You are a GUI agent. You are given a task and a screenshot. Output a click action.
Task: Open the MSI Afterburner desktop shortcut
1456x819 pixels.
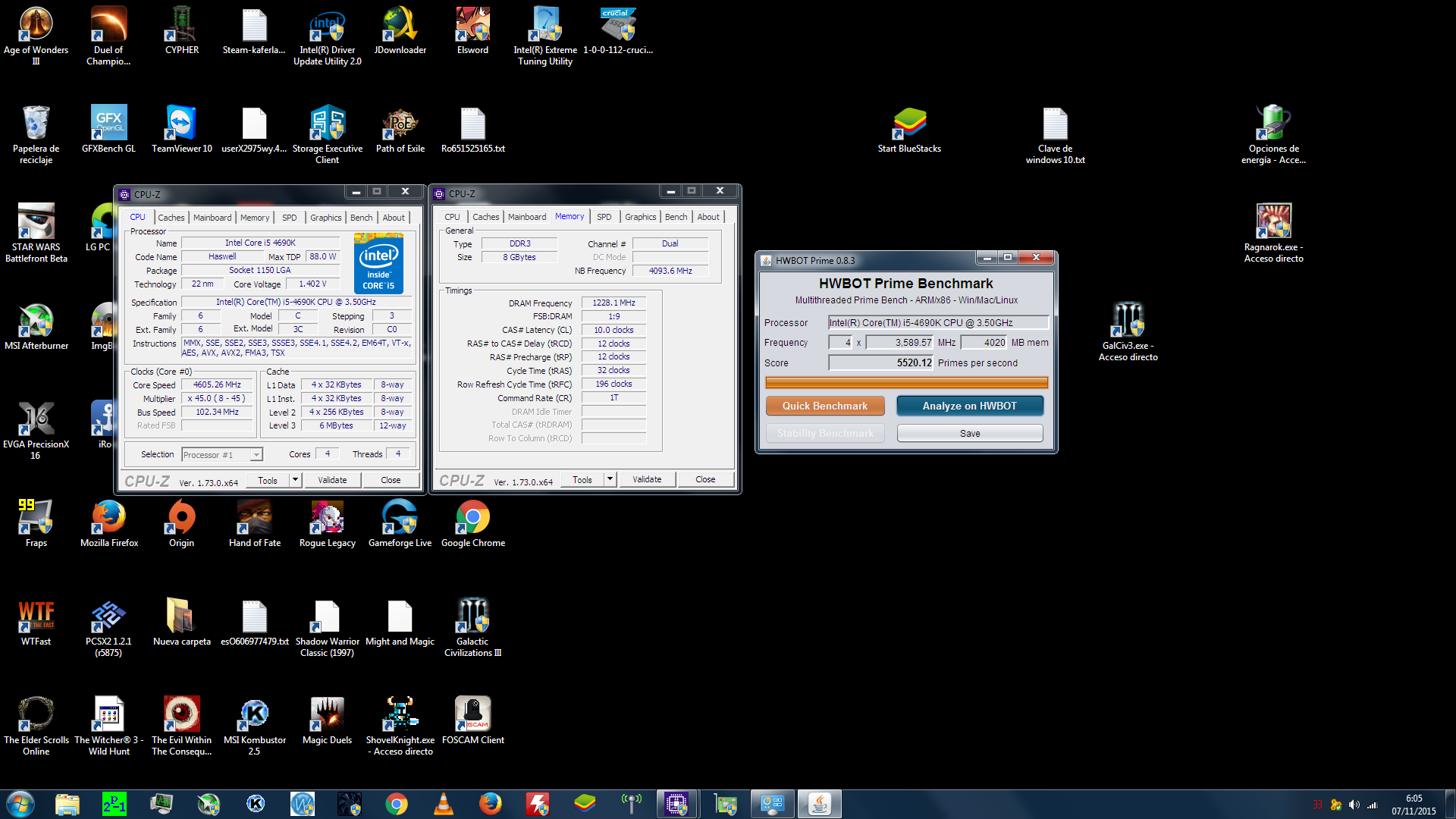click(36, 326)
